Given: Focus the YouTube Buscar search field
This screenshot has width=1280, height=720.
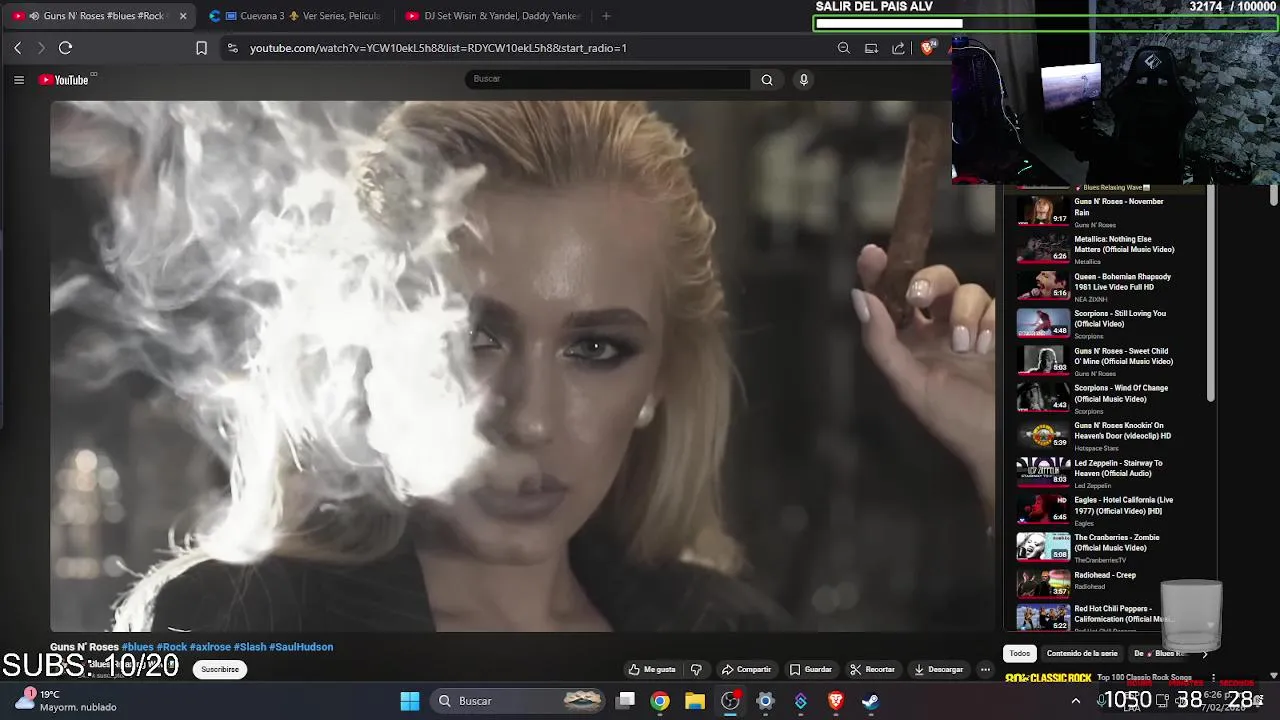Looking at the screenshot, I should click(608, 79).
